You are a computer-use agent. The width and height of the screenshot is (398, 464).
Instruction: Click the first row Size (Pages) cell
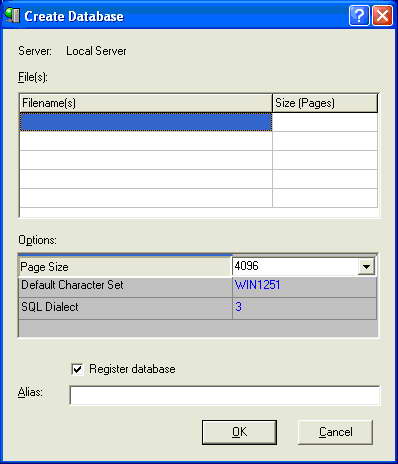coord(325,122)
